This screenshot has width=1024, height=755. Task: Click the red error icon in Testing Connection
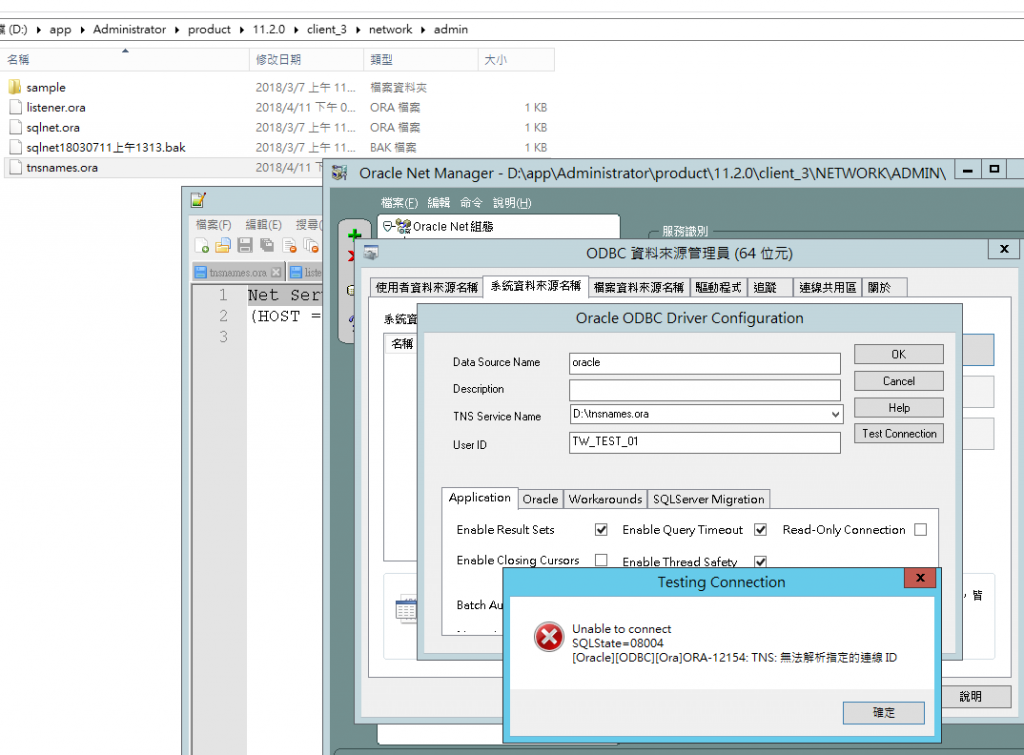click(x=549, y=636)
